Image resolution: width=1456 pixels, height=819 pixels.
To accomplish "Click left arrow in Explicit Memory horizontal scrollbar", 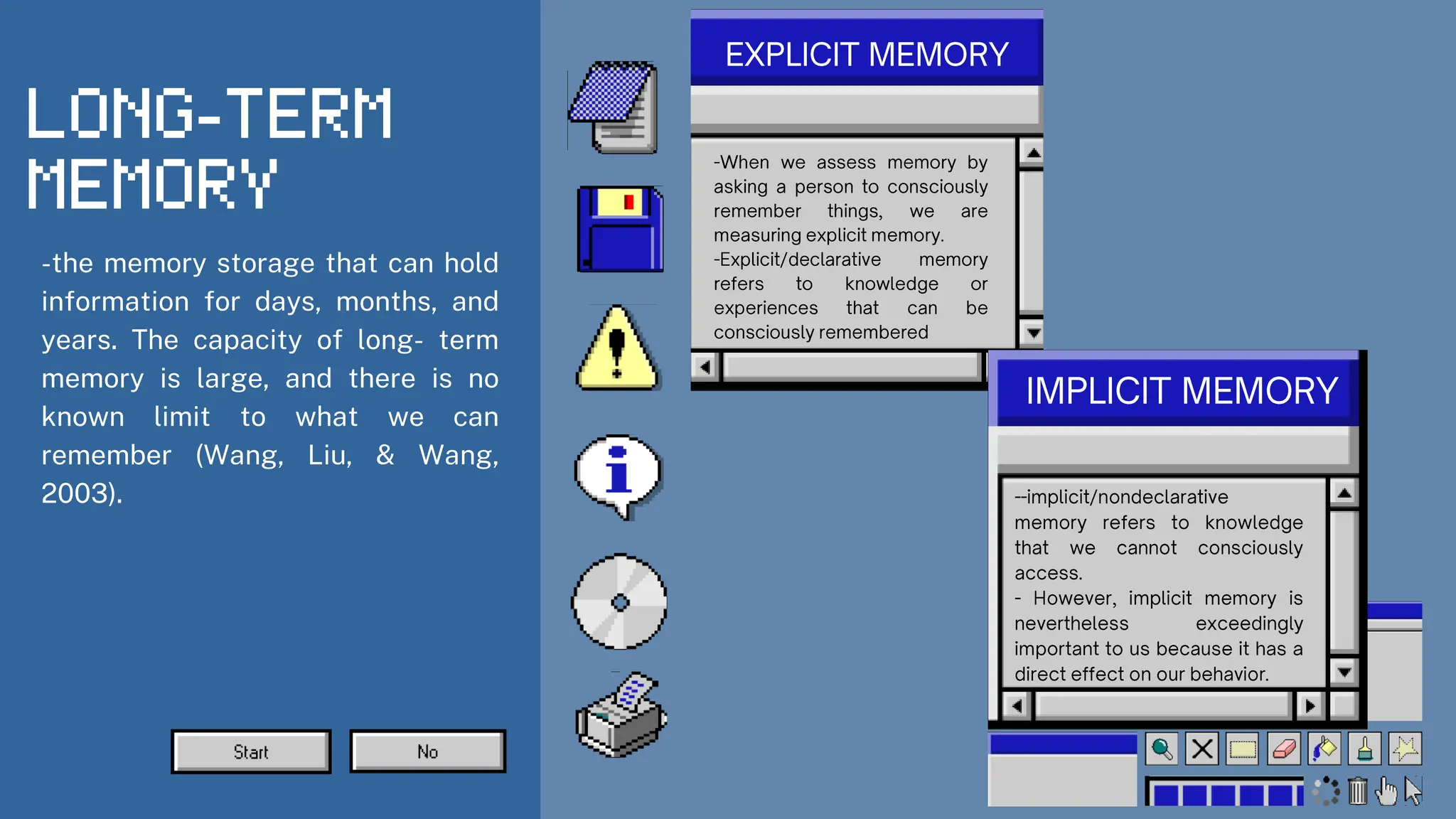I will 705,367.
